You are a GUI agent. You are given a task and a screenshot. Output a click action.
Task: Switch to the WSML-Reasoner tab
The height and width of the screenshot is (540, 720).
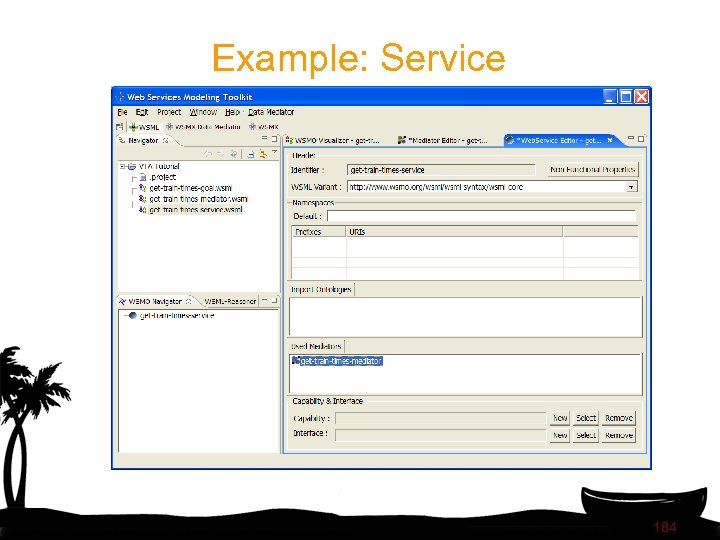pos(230,302)
